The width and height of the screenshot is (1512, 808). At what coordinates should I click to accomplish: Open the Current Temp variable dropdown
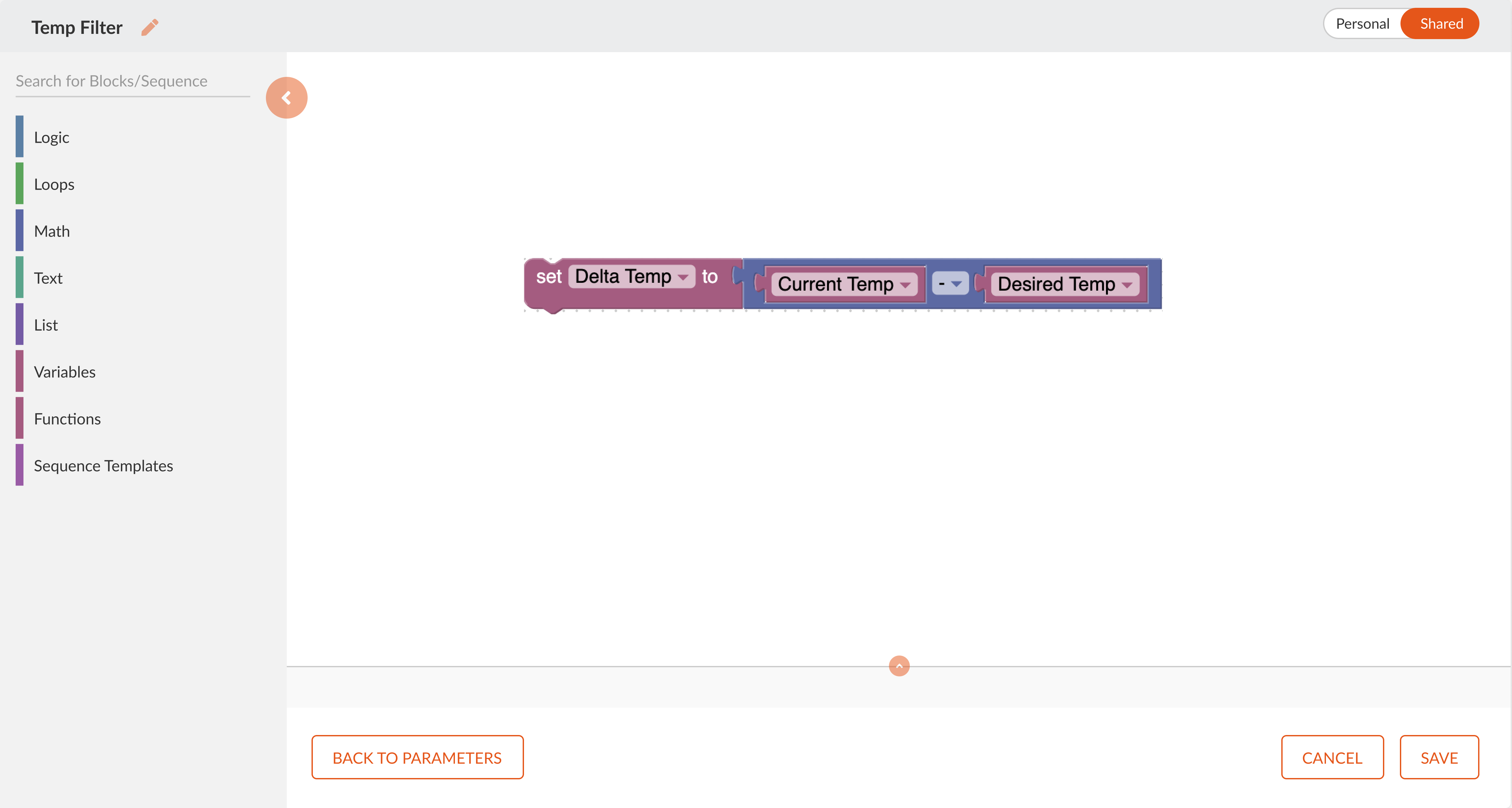(844, 284)
